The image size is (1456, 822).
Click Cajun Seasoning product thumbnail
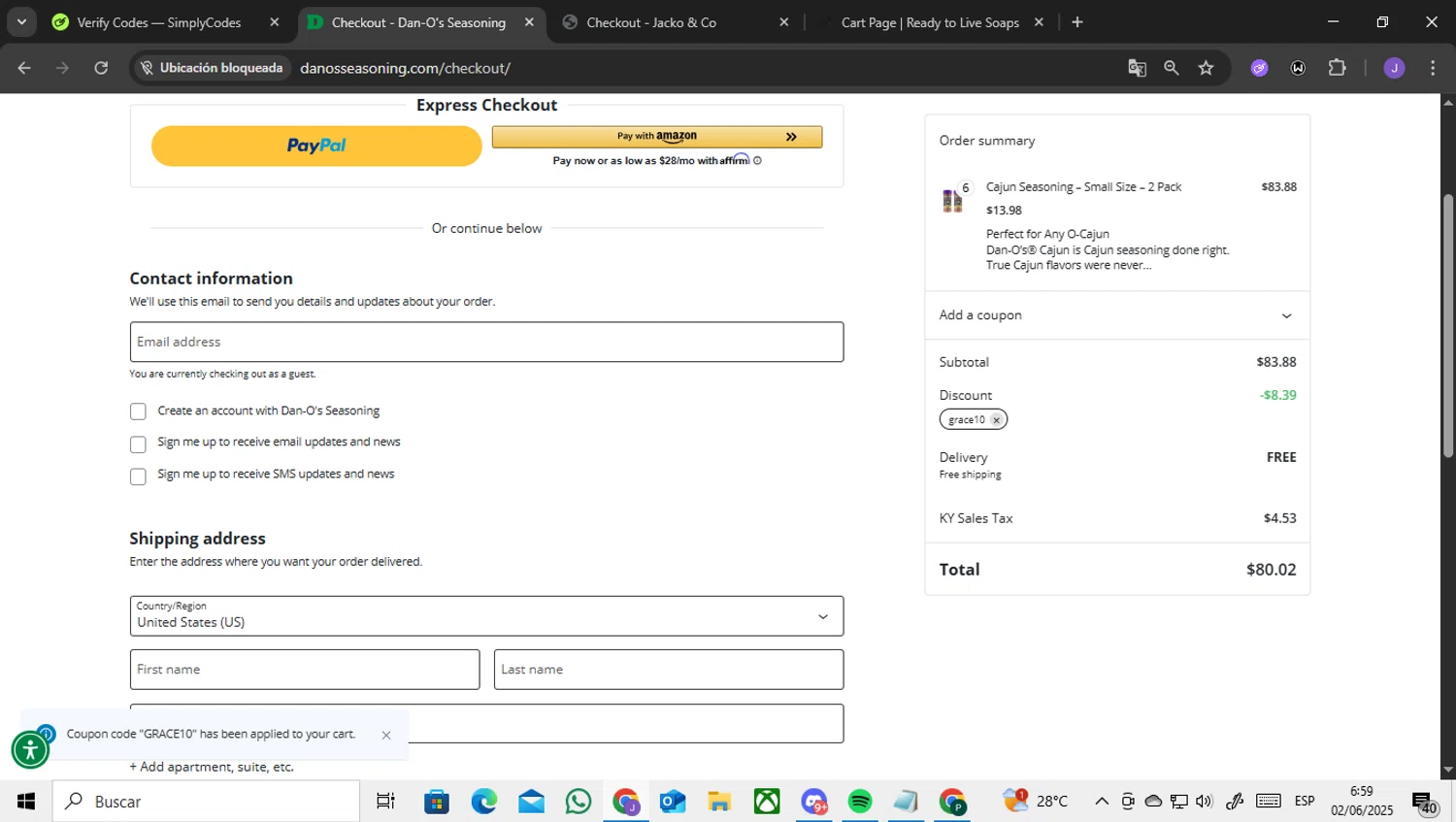coord(952,200)
